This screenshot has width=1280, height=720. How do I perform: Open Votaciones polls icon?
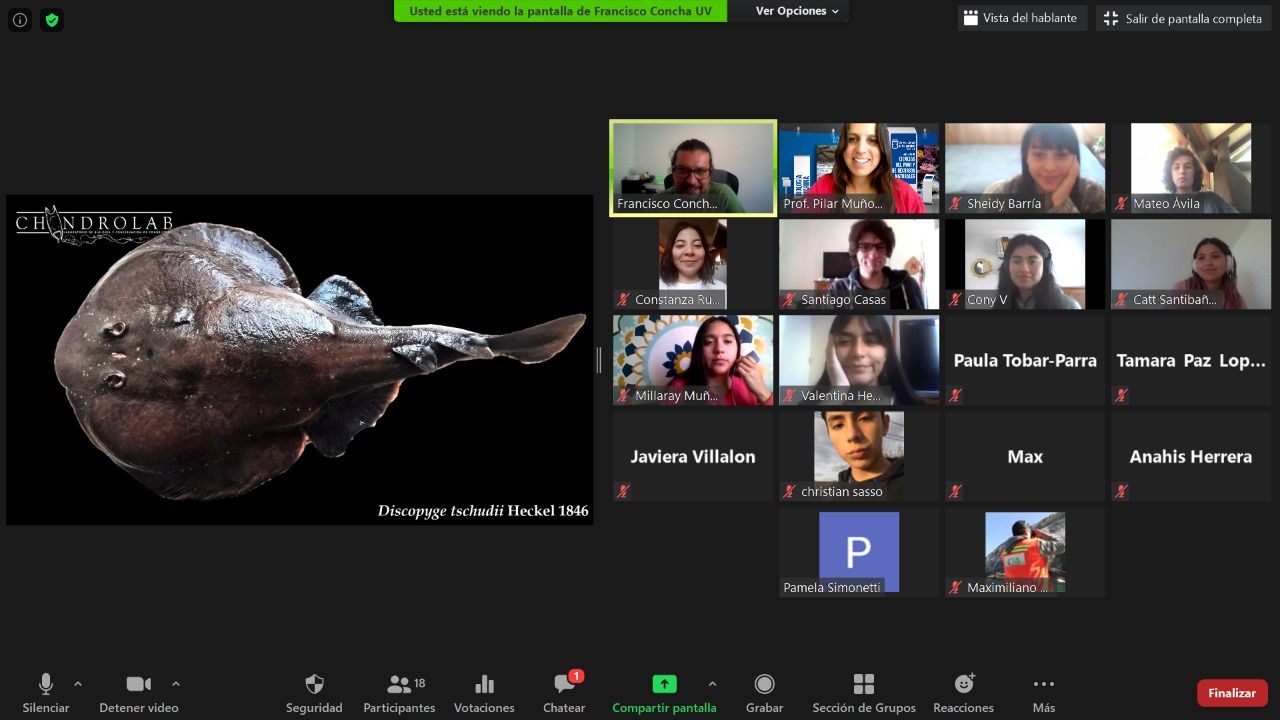tap(484, 685)
